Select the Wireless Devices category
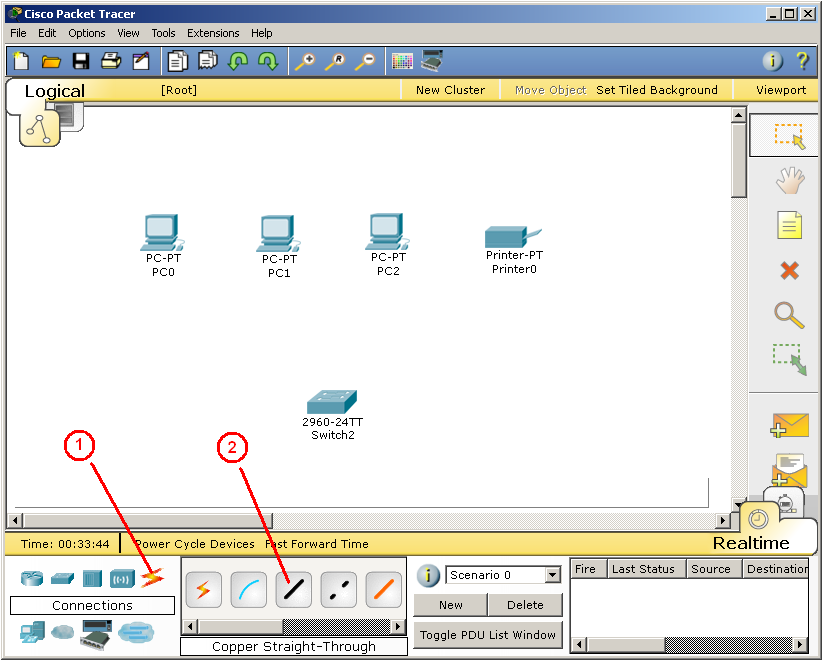This screenshot has height=662, width=824. [x=122, y=580]
